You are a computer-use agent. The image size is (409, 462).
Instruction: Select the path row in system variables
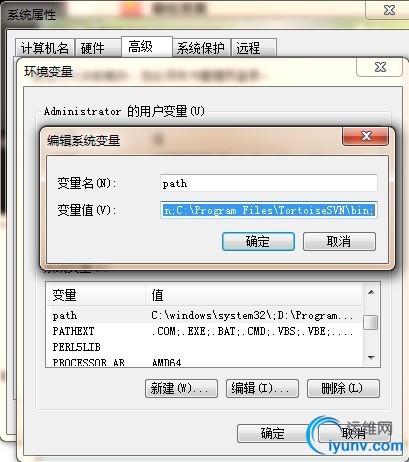[x=204, y=315]
